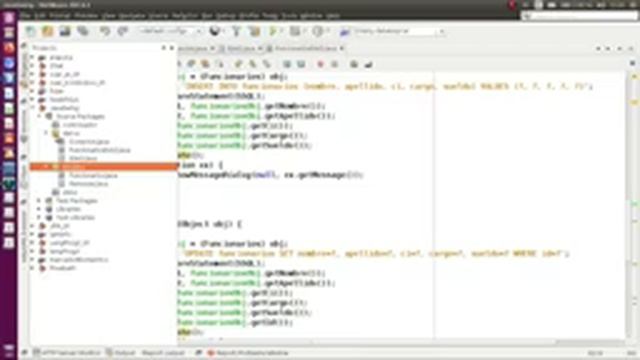Open the Window menu
Screen dimensions: 640x360
point(311,16)
